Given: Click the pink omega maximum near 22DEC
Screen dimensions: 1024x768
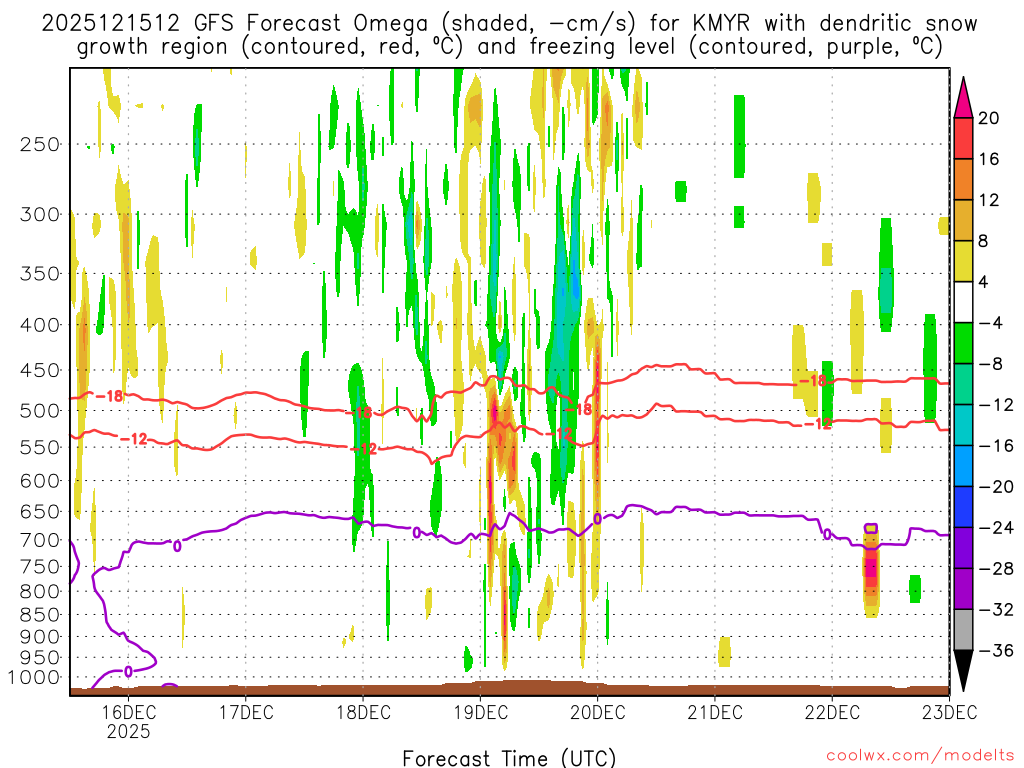Looking at the screenshot, I should pos(871,566).
